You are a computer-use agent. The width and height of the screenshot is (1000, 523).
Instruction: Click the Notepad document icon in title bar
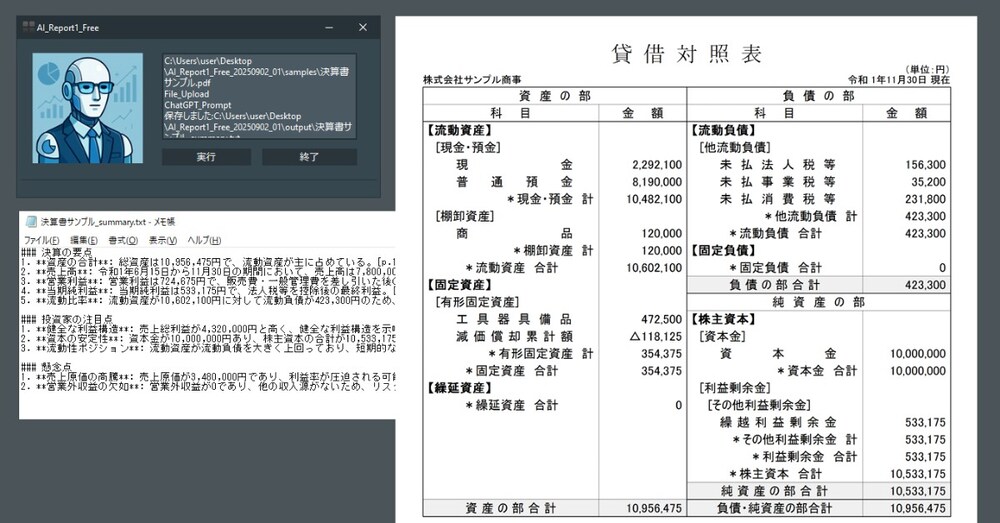31,222
